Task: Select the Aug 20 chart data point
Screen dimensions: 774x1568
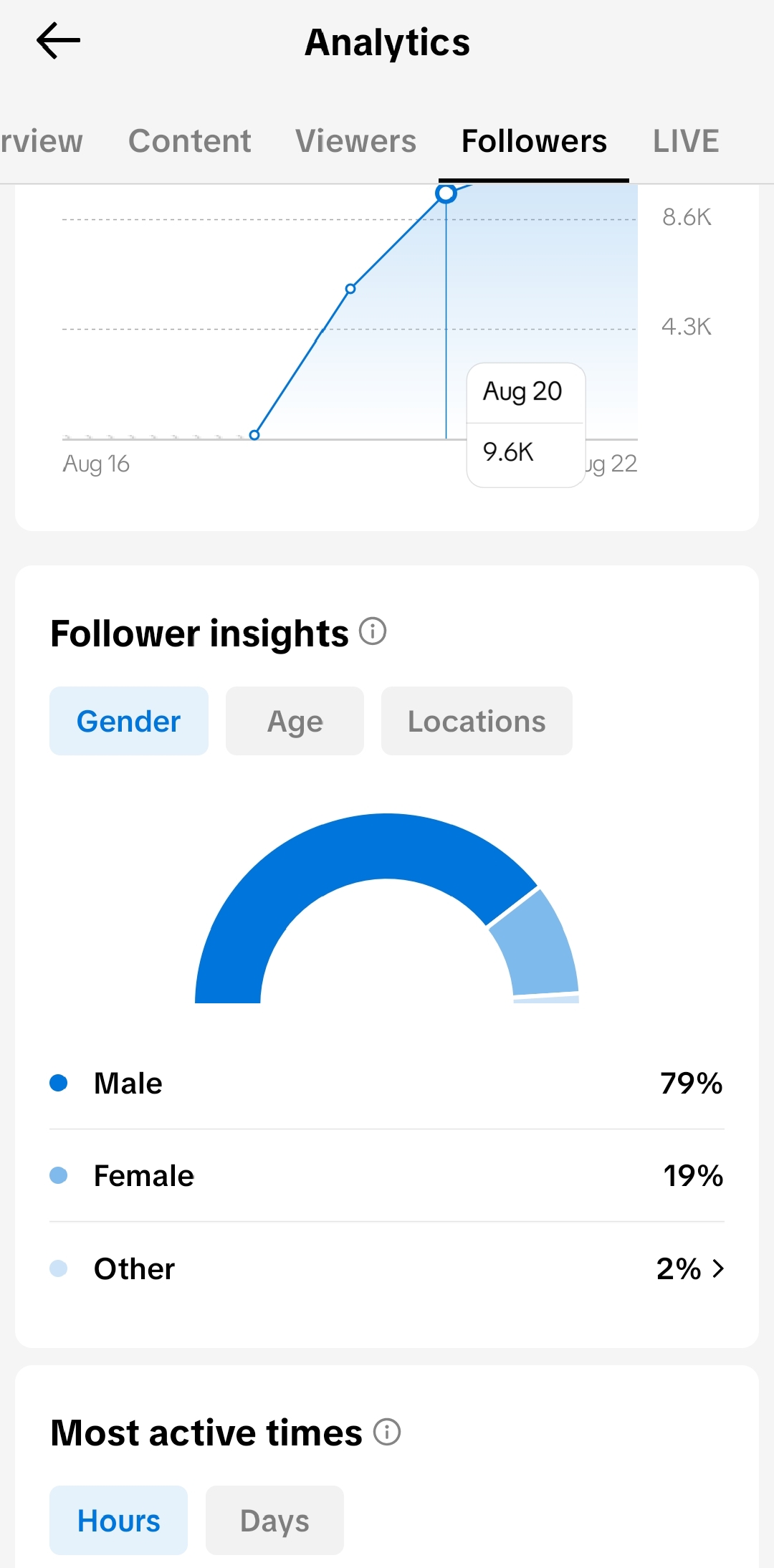Action: click(446, 193)
